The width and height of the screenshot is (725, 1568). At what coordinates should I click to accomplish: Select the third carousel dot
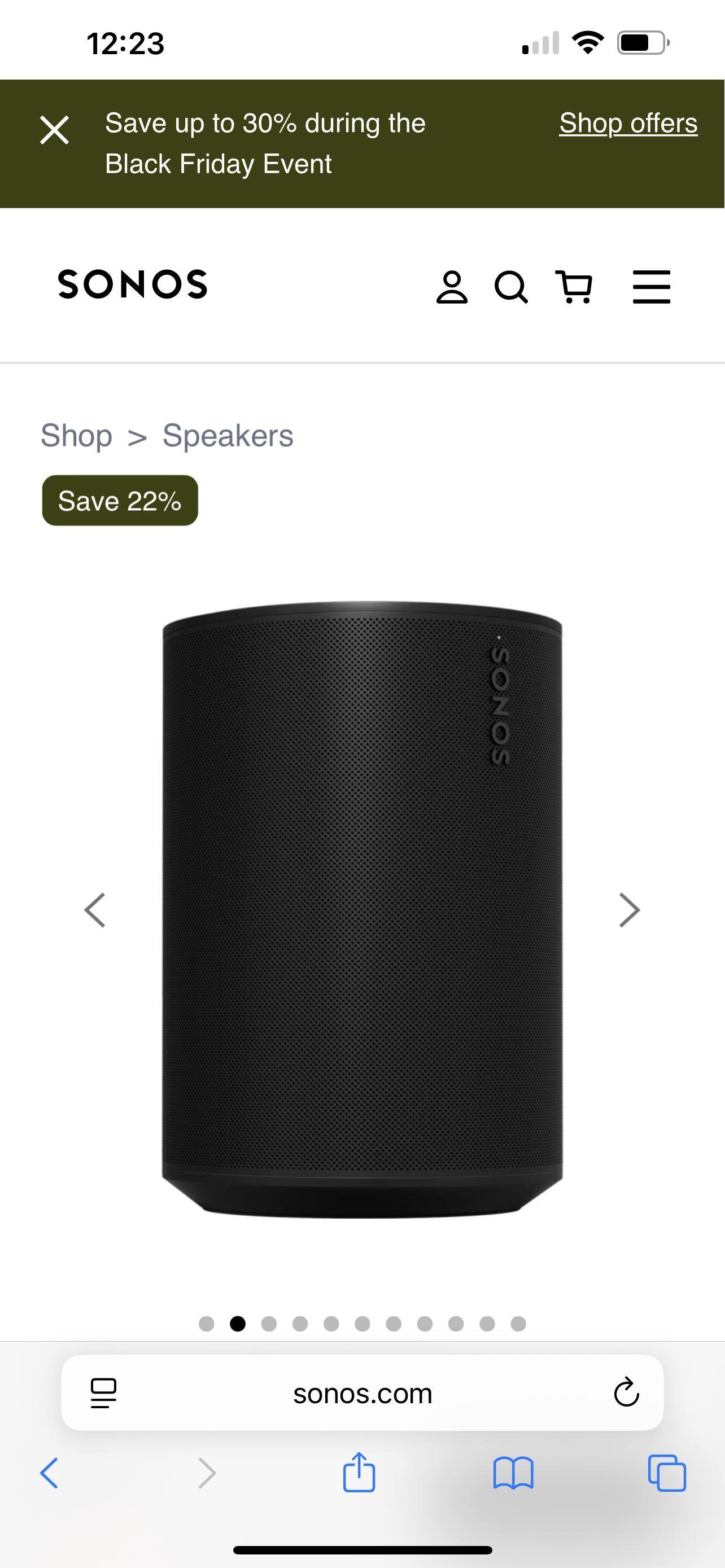tap(268, 1324)
